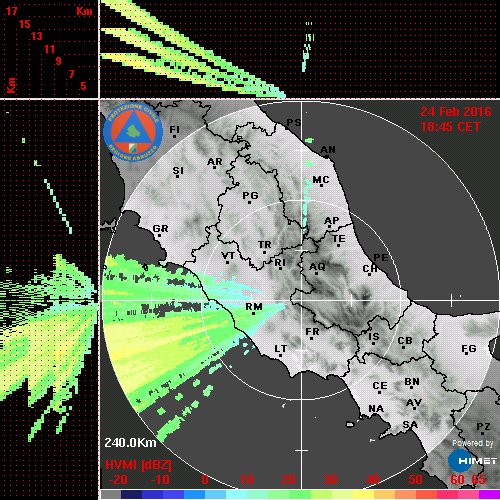Click the FI city marker

point(174,136)
